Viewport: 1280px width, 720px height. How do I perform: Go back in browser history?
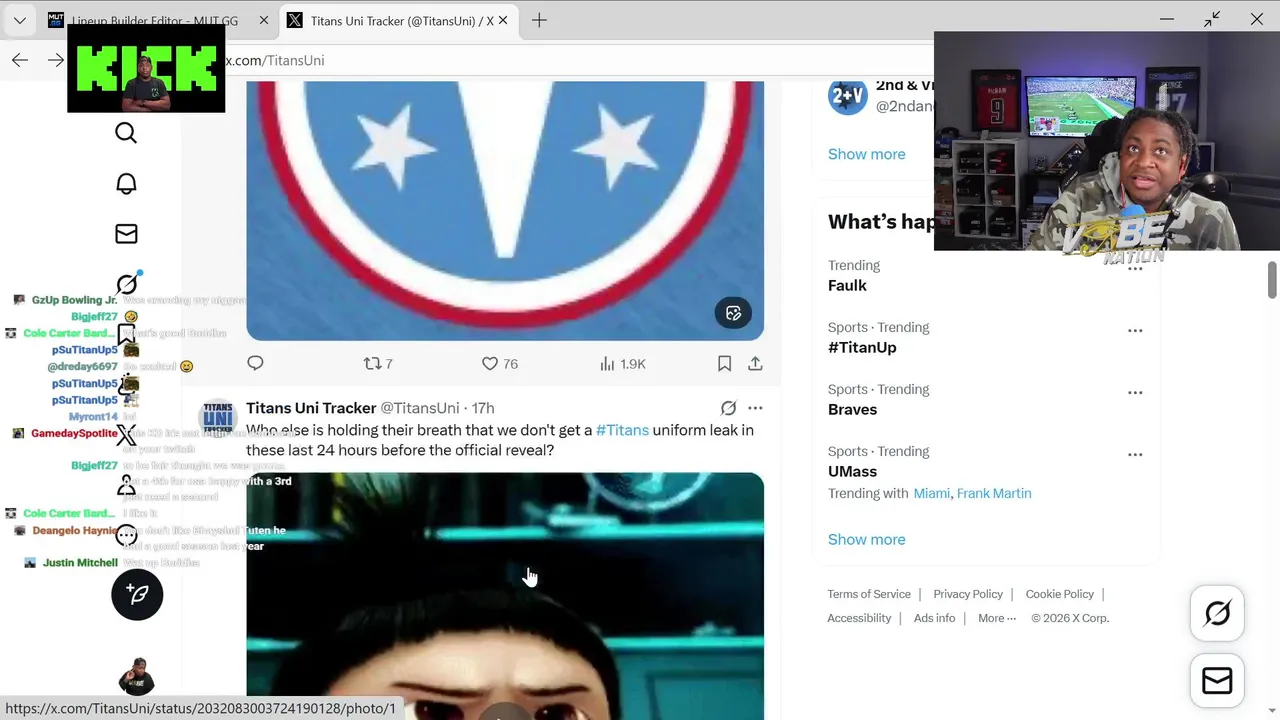20,60
